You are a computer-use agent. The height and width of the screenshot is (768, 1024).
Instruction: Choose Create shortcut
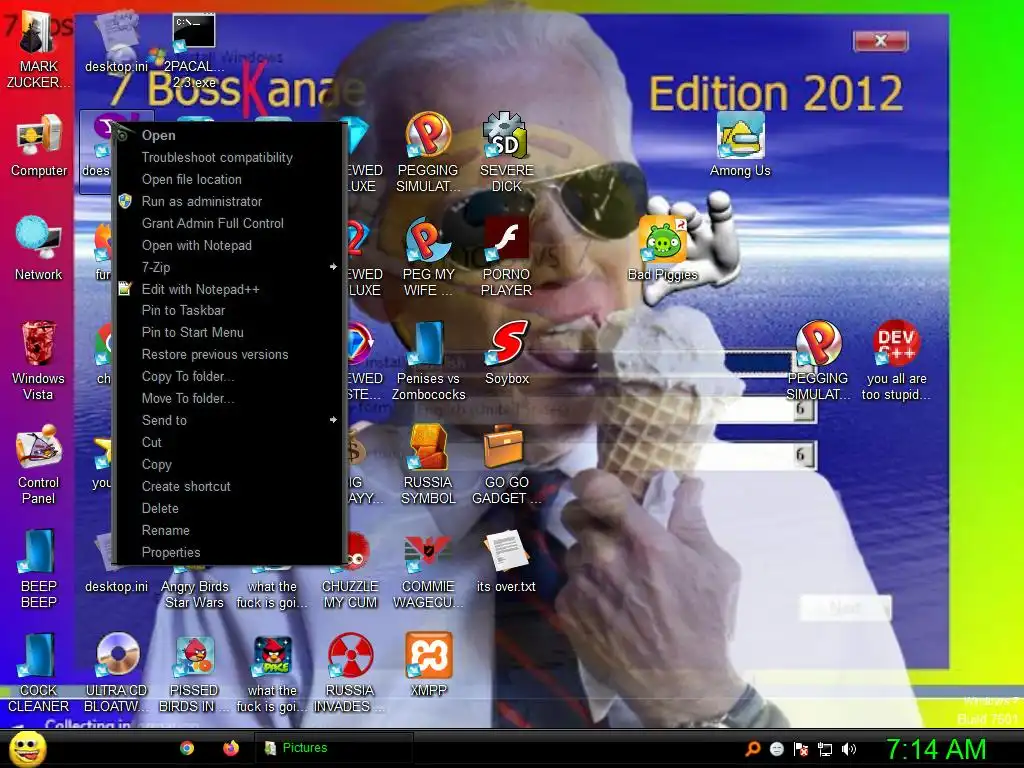[229, 487]
